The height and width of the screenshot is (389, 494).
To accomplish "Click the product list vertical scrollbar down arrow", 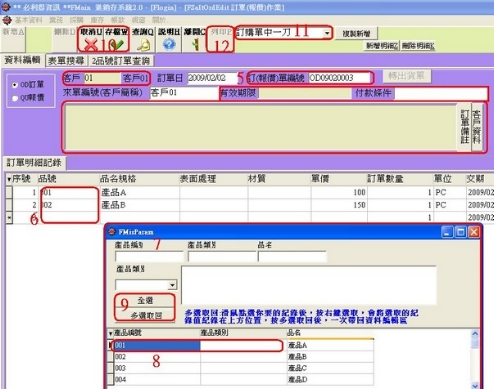I will [x=475, y=385].
